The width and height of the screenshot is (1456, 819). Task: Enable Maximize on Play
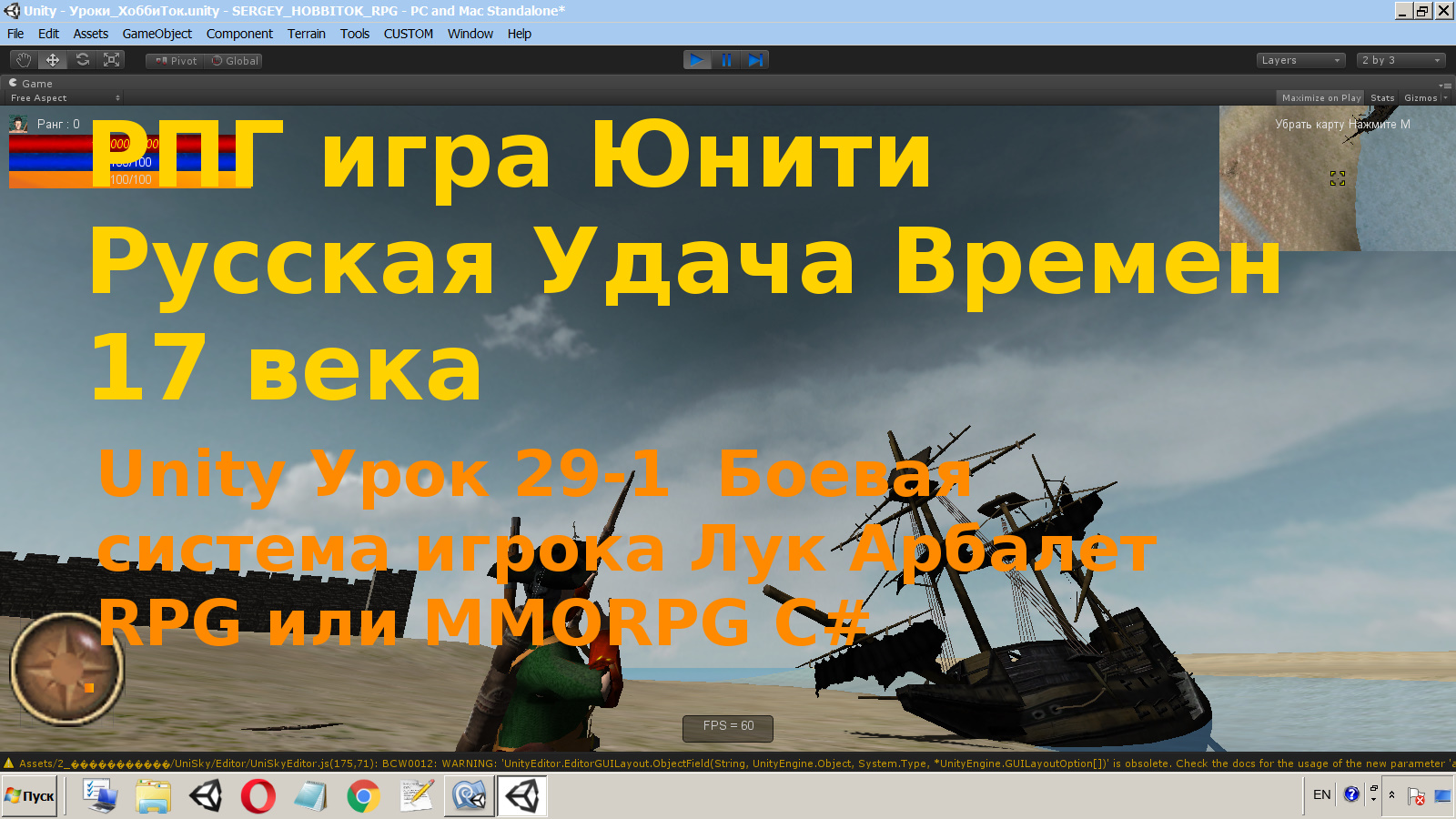point(1320,97)
